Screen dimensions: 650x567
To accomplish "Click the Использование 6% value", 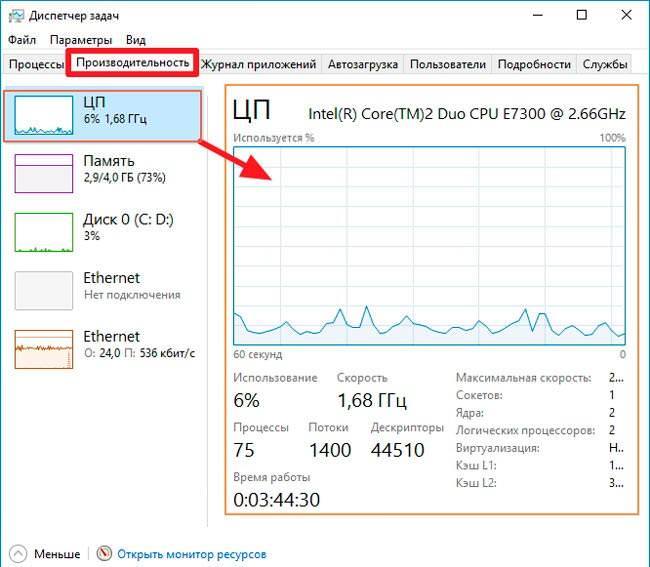I will pos(246,400).
